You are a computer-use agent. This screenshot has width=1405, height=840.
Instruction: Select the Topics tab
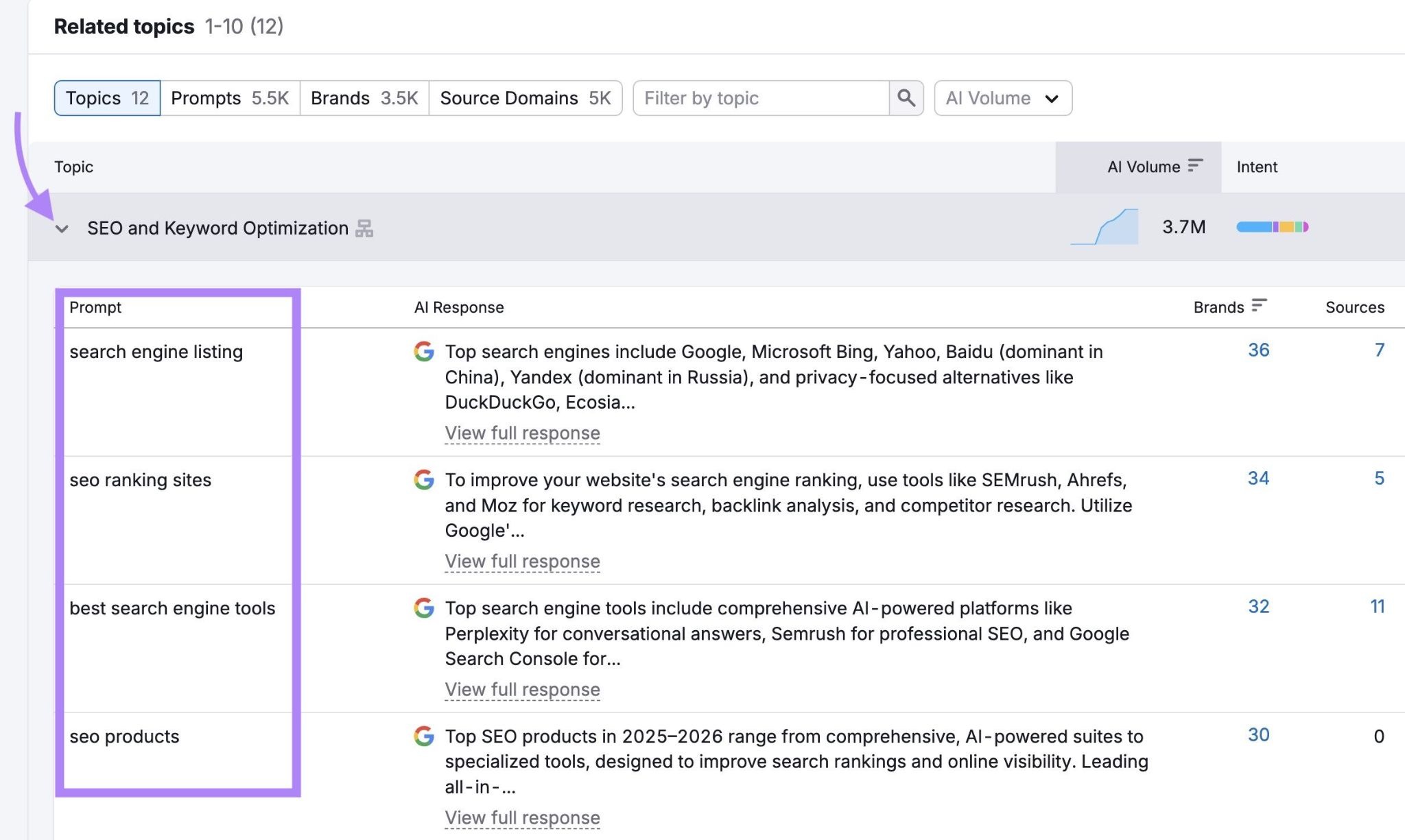click(106, 97)
